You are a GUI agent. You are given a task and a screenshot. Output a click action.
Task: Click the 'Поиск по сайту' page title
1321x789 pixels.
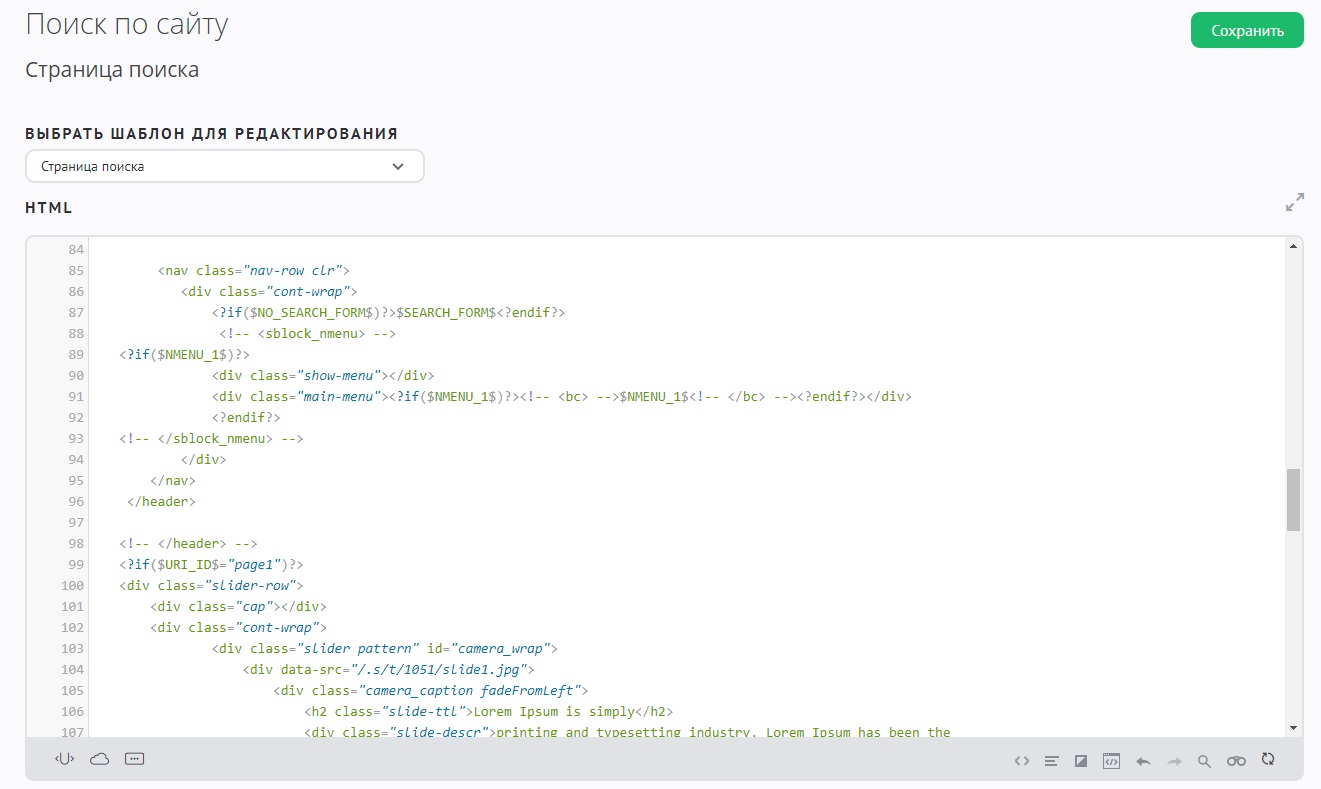(x=127, y=25)
